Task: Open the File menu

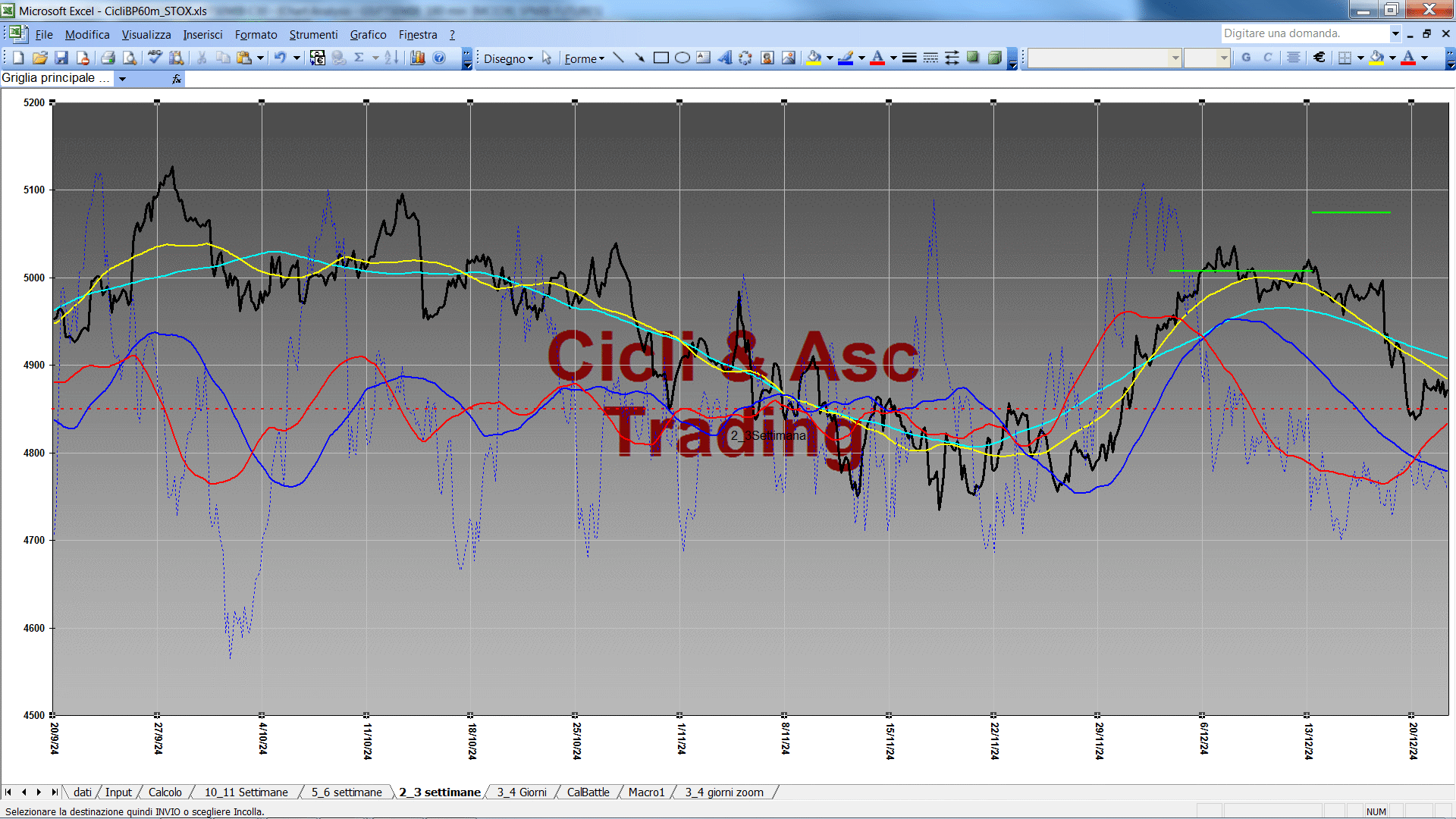Action: click(44, 35)
